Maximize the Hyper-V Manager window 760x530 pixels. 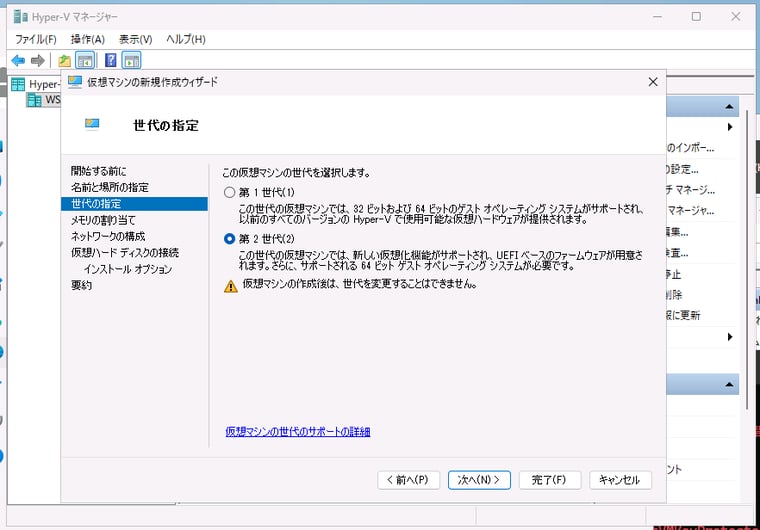pos(696,16)
